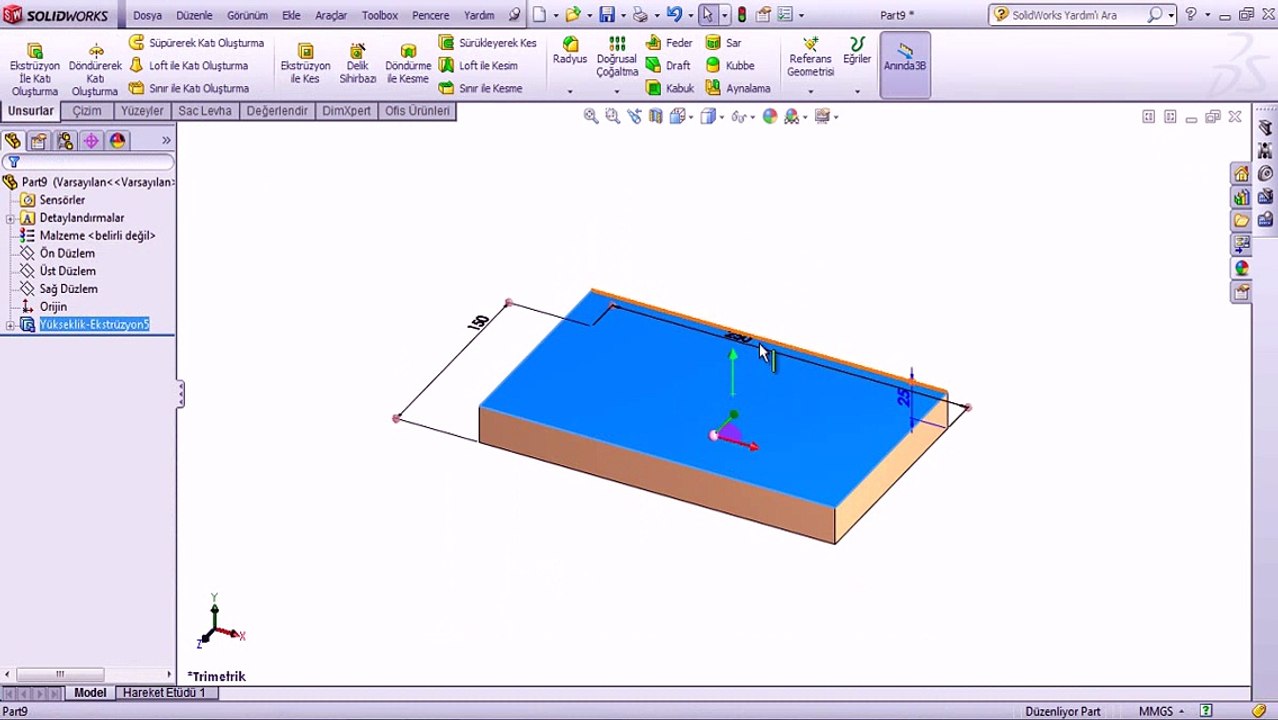Choose the Aynalama mirror tool
Image resolution: width=1278 pixels, height=720 pixels.
pos(738,88)
